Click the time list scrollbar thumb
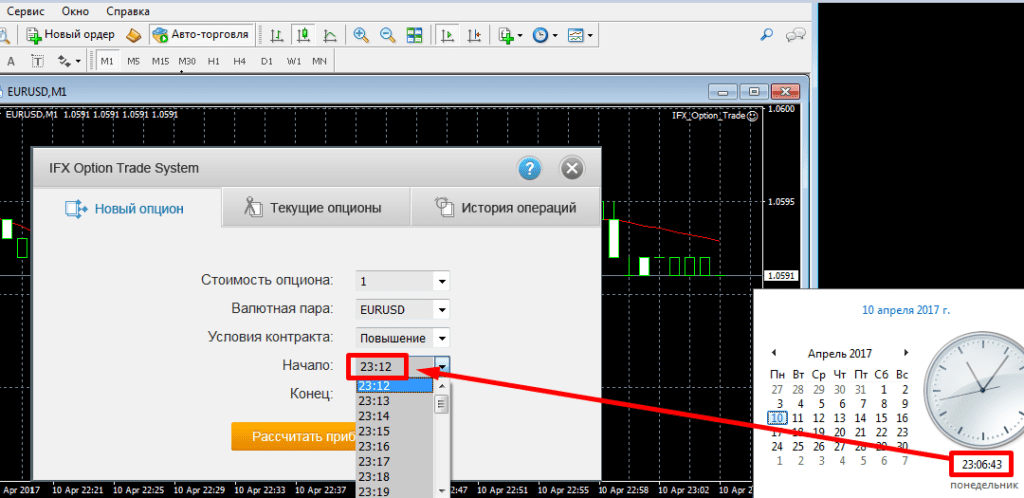Screen dimensions: 1024x498 pyautogui.click(x=441, y=404)
